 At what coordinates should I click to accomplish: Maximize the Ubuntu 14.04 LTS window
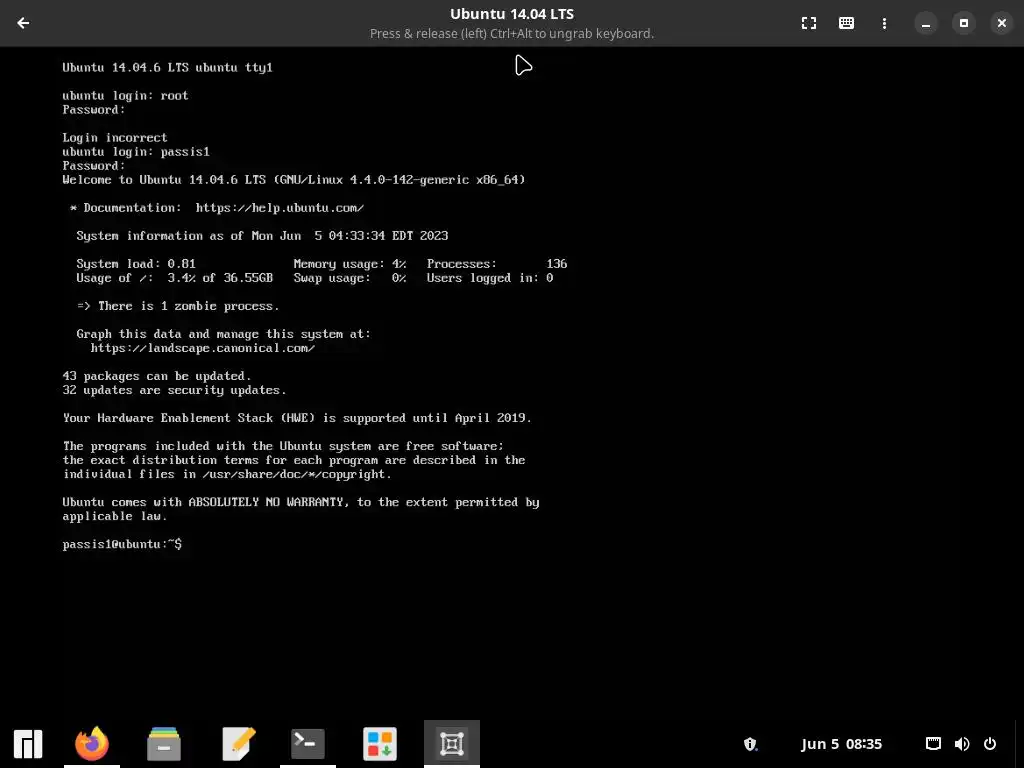[x=963, y=23]
